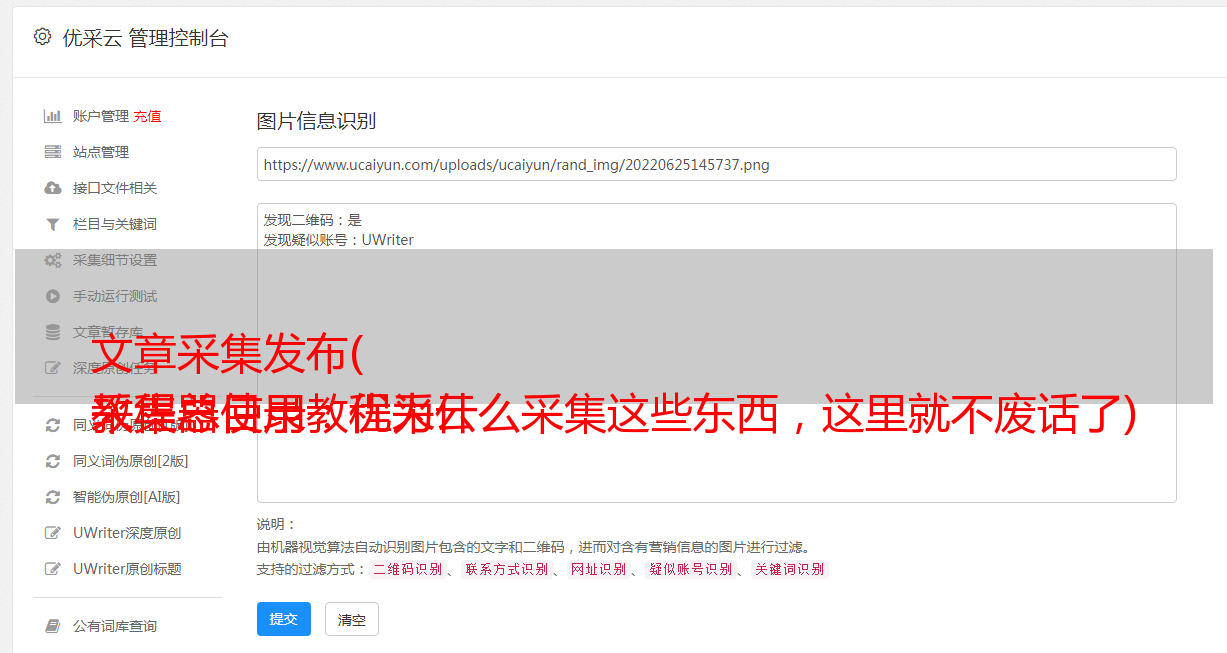Click the blue 提交 button

(x=283, y=619)
